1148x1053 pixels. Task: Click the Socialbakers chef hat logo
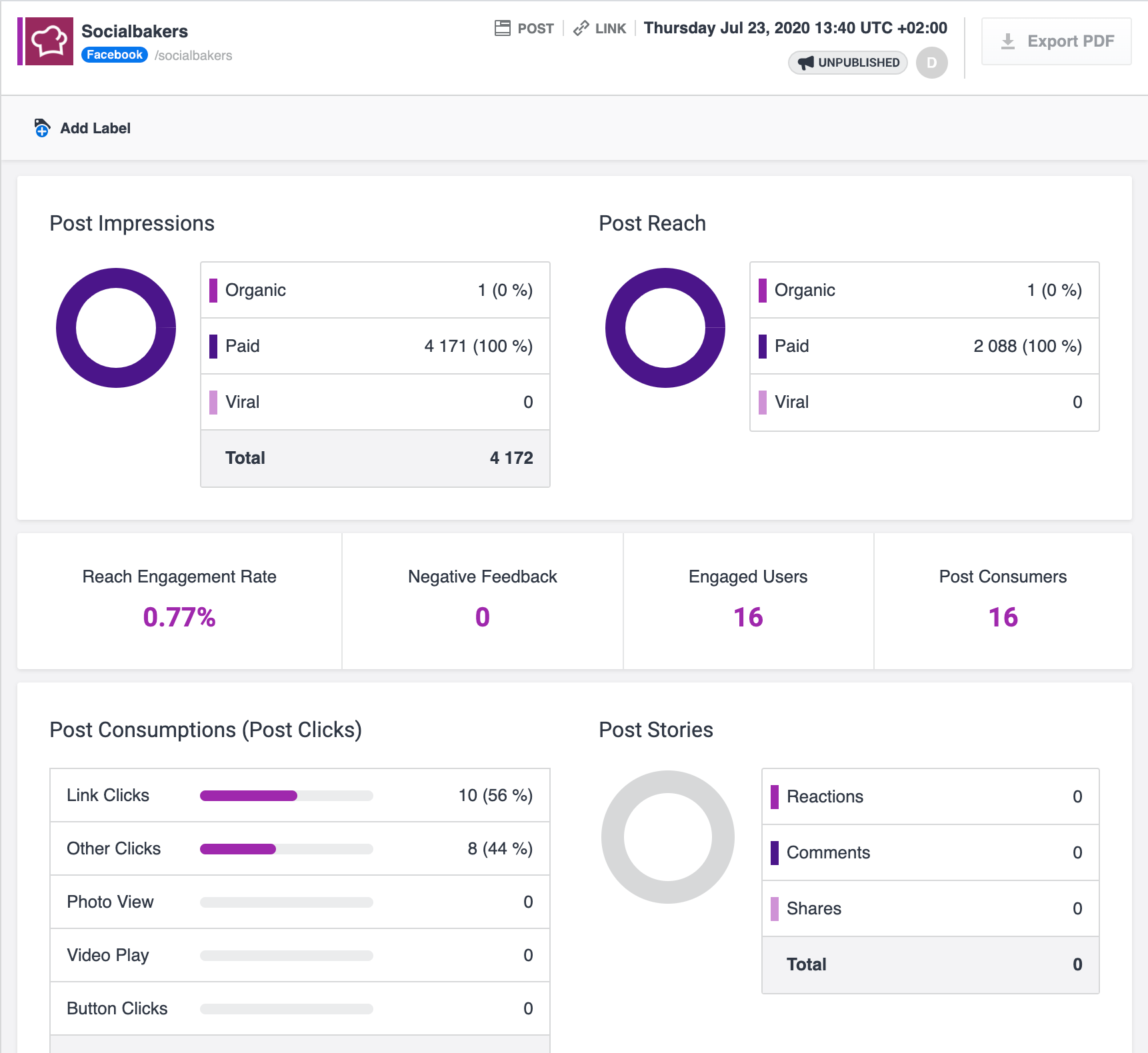pos(49,41)
